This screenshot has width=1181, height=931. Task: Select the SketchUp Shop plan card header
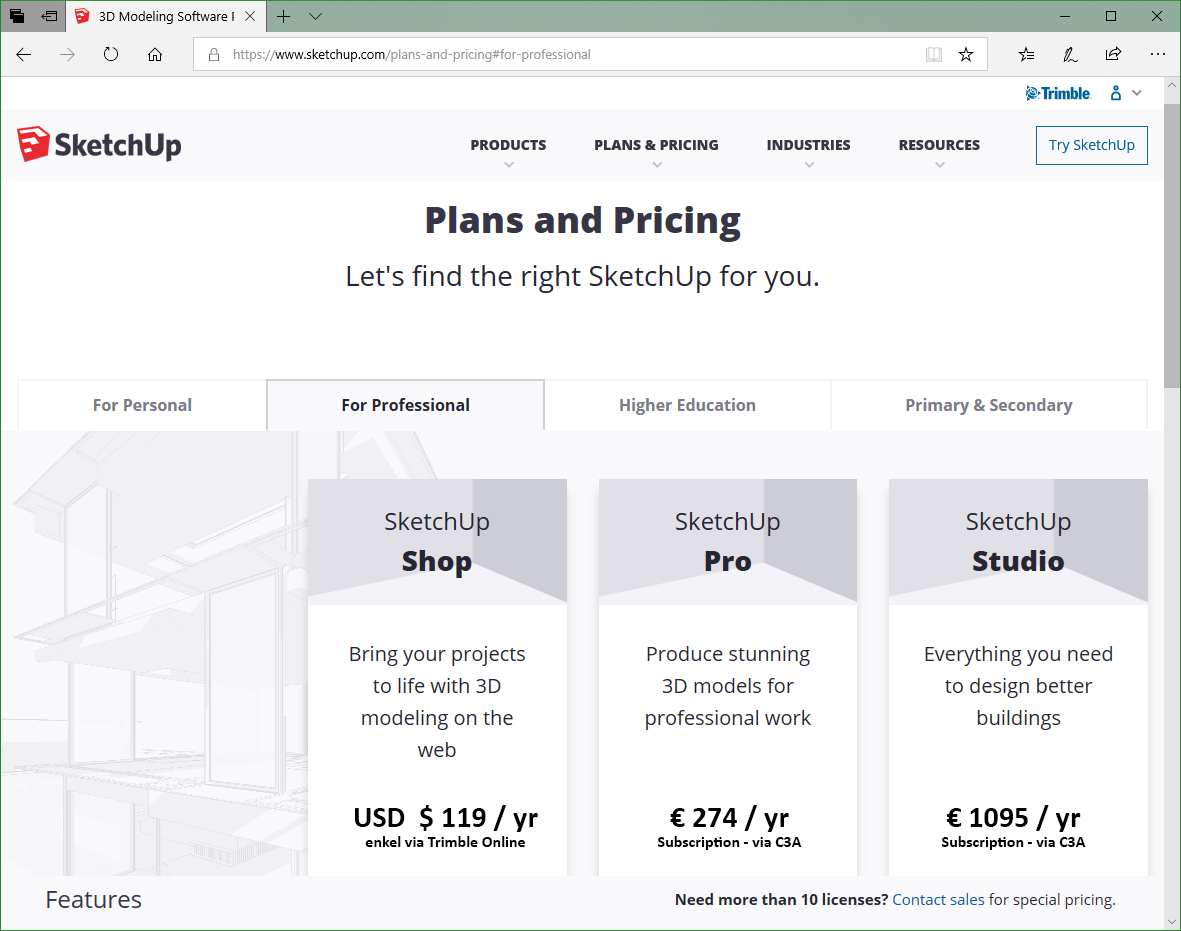pos(437,542)
